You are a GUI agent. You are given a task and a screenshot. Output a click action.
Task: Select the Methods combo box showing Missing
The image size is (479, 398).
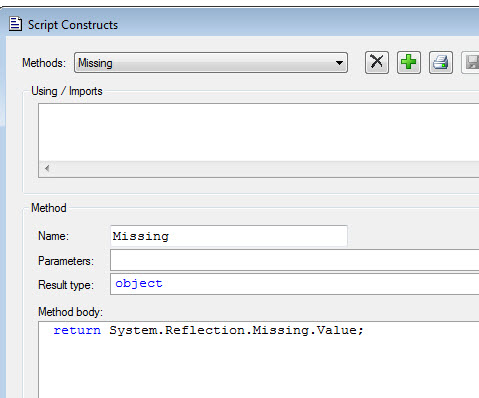[211, 63]
